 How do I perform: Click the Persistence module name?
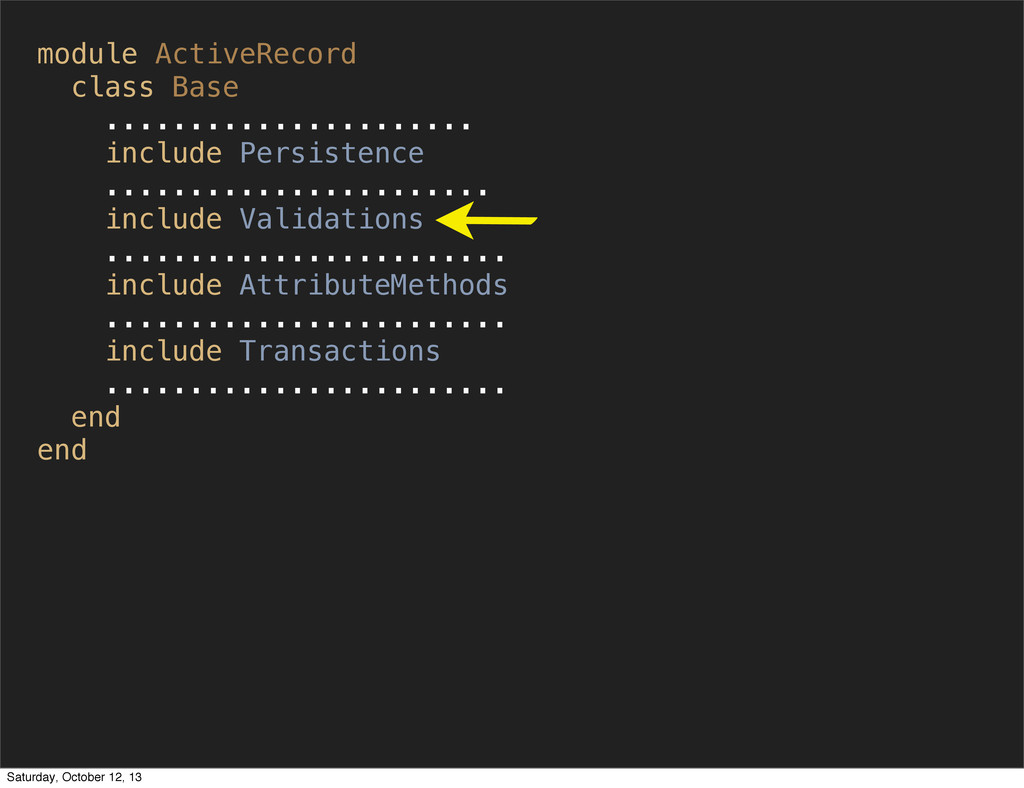332,153
